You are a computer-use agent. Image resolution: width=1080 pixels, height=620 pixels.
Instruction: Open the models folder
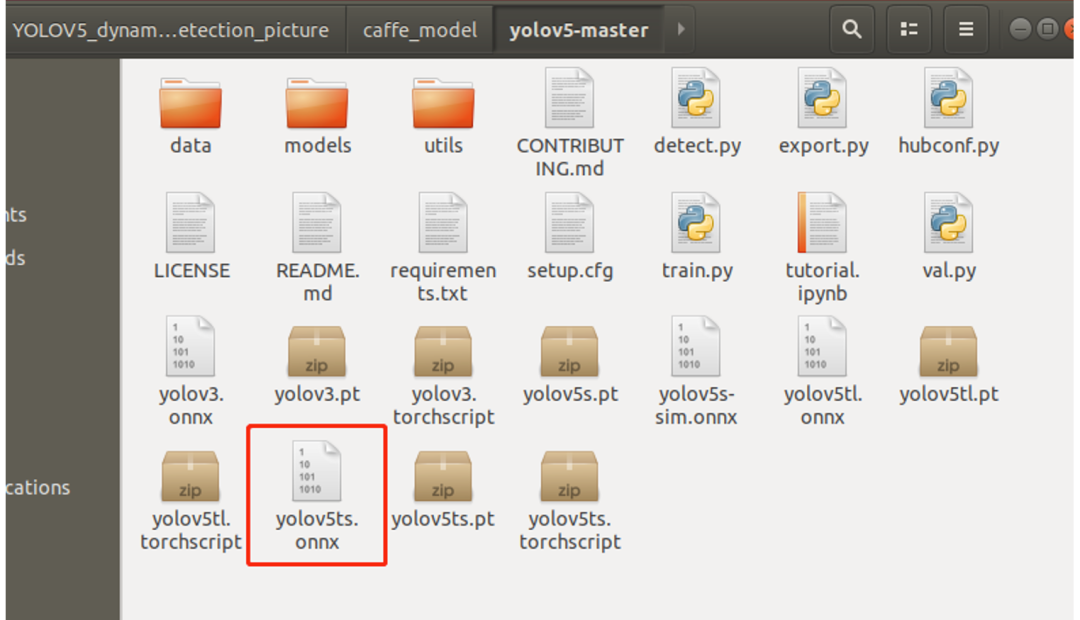317,103
